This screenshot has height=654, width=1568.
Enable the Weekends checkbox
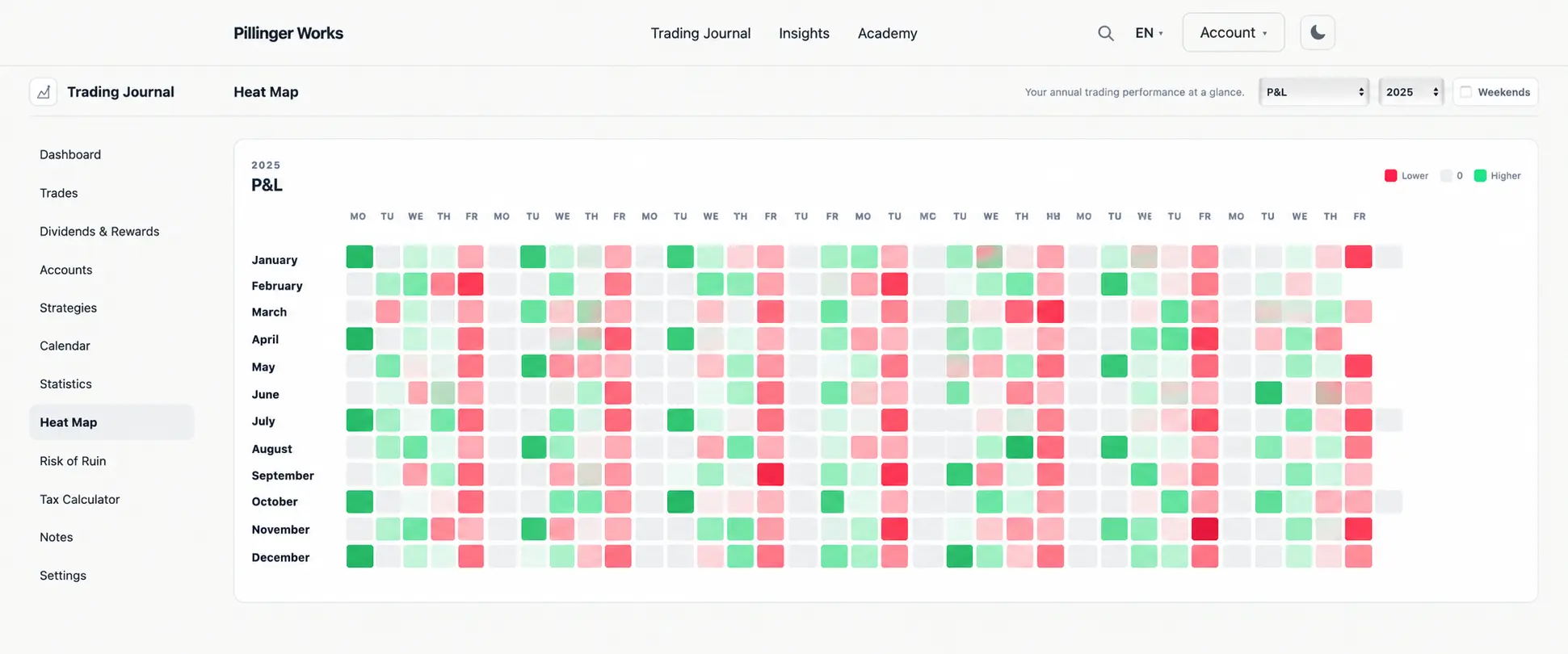[1466, 92]
